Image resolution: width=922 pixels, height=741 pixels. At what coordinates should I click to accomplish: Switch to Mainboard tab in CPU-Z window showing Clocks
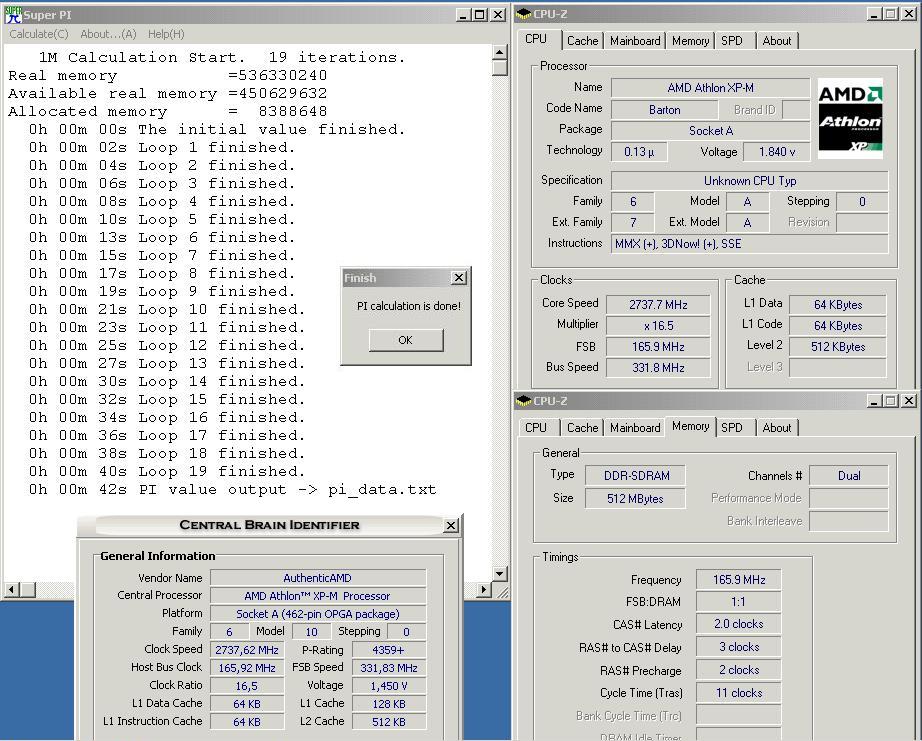(635, 41)
